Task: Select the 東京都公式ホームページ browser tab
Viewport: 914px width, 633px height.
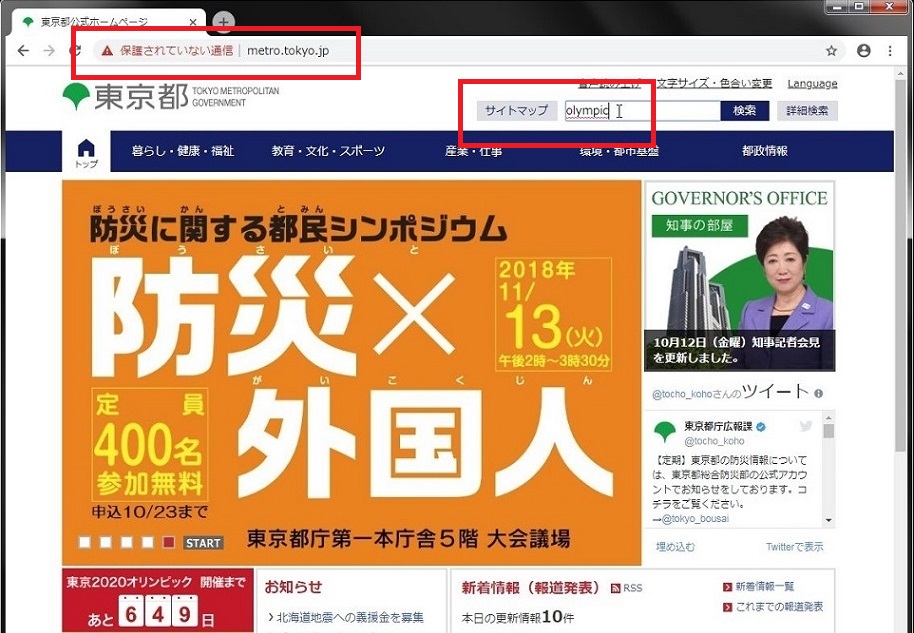Action: pyautogui.click(x=108, y=22)
